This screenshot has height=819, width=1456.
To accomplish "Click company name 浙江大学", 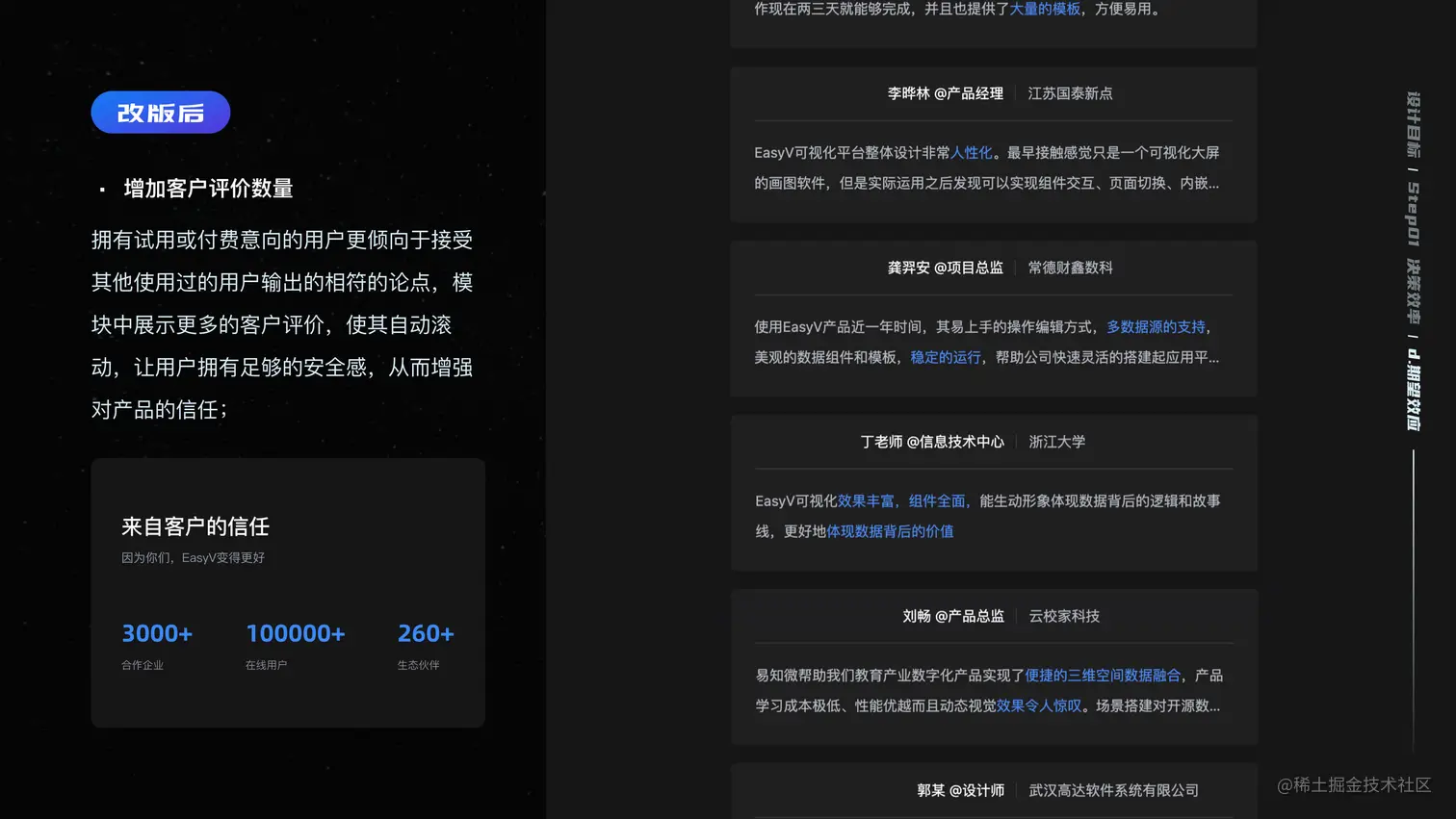I will [x=1056, y=442].
